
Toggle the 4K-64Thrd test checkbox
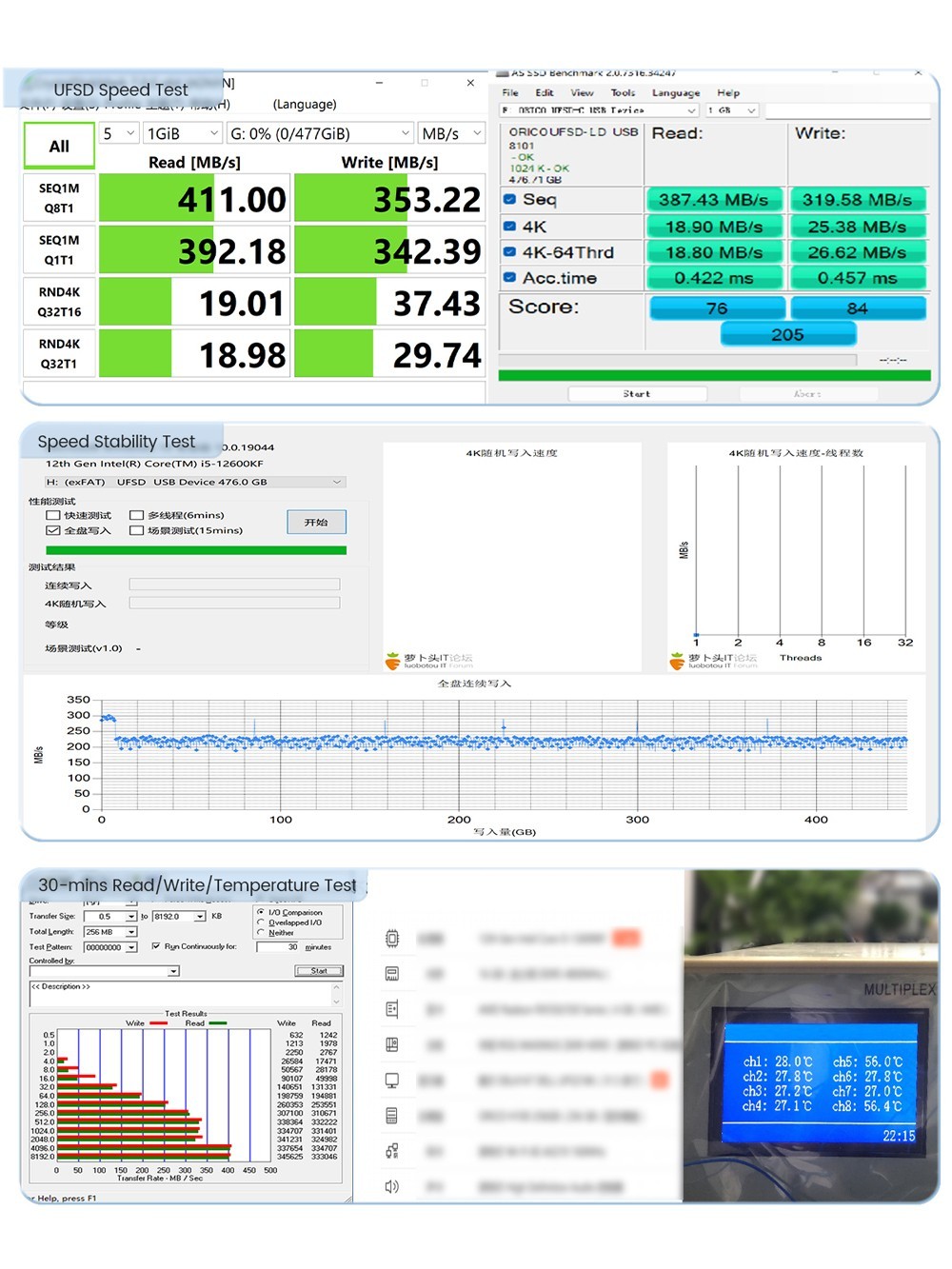click(x=509, y=252)
